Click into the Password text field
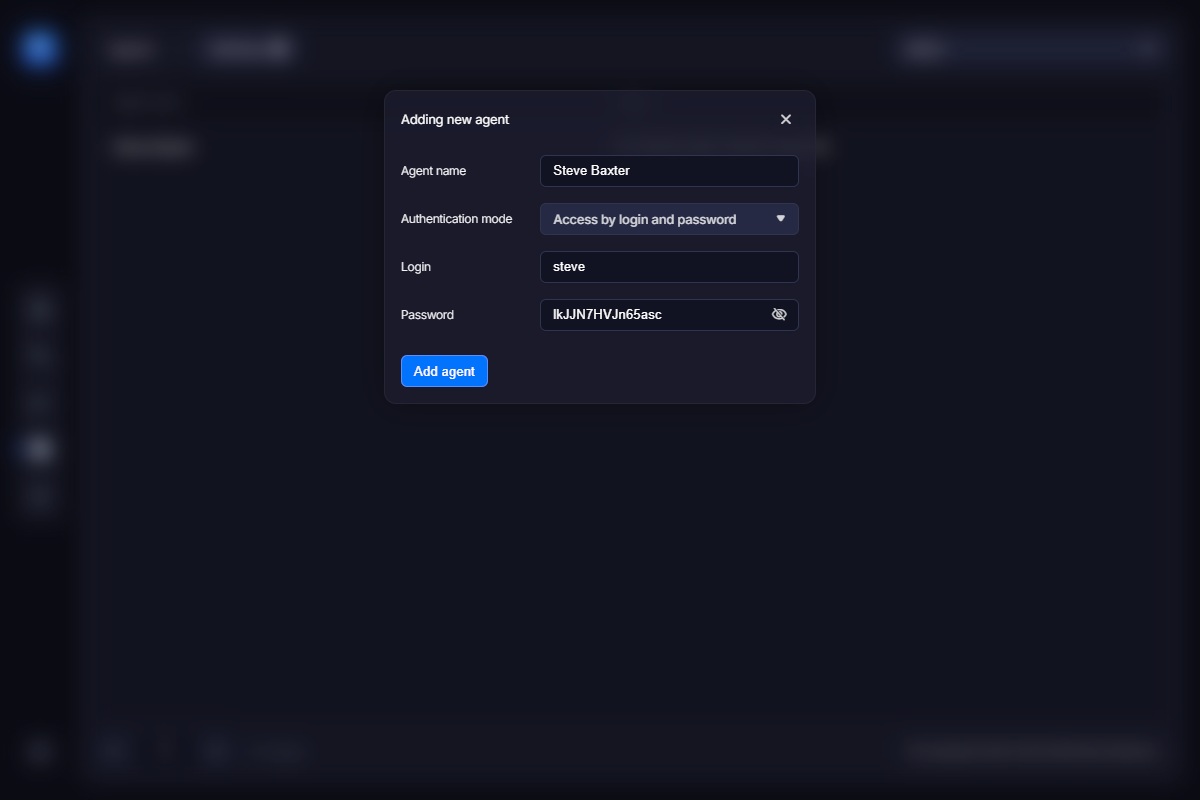The height and width of the screenshot is (800, 1200). 655,315
